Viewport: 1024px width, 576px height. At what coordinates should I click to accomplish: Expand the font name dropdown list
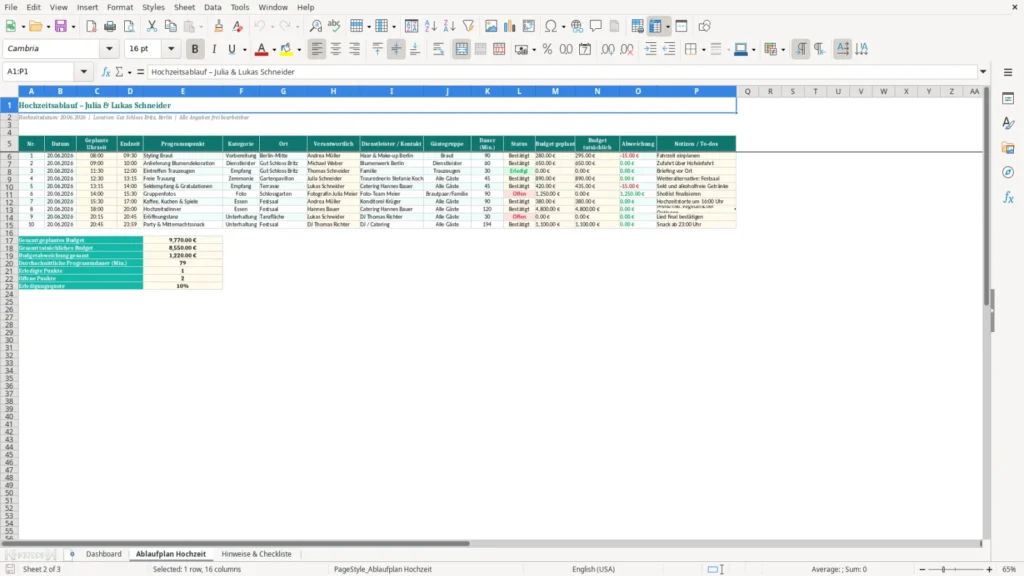click(x=109, y=48)
